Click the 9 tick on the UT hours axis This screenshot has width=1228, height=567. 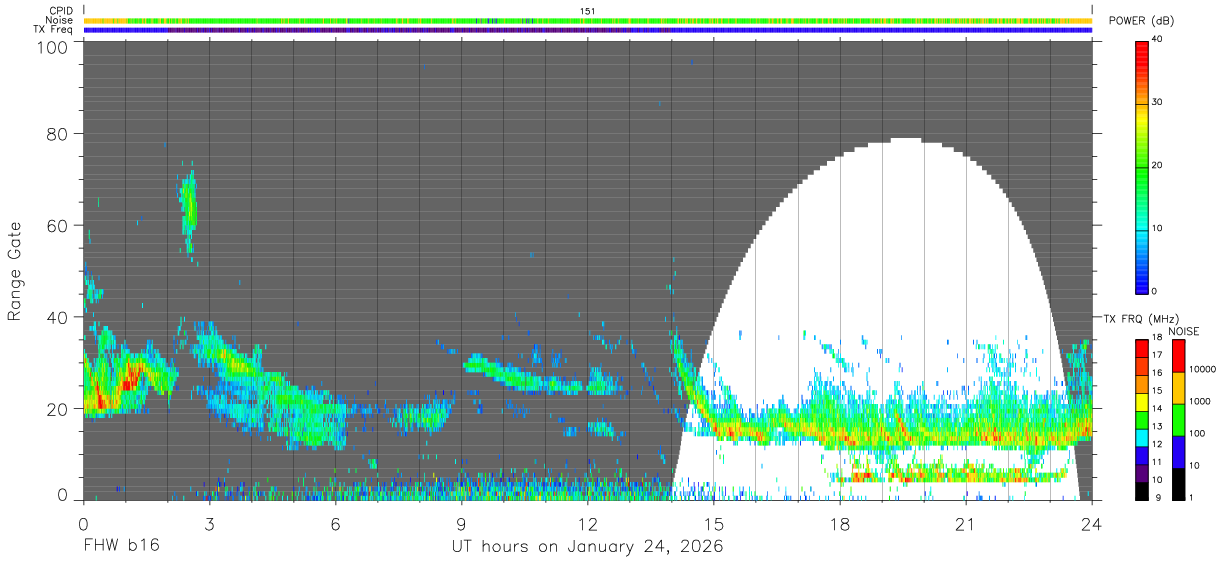point(462,523)
